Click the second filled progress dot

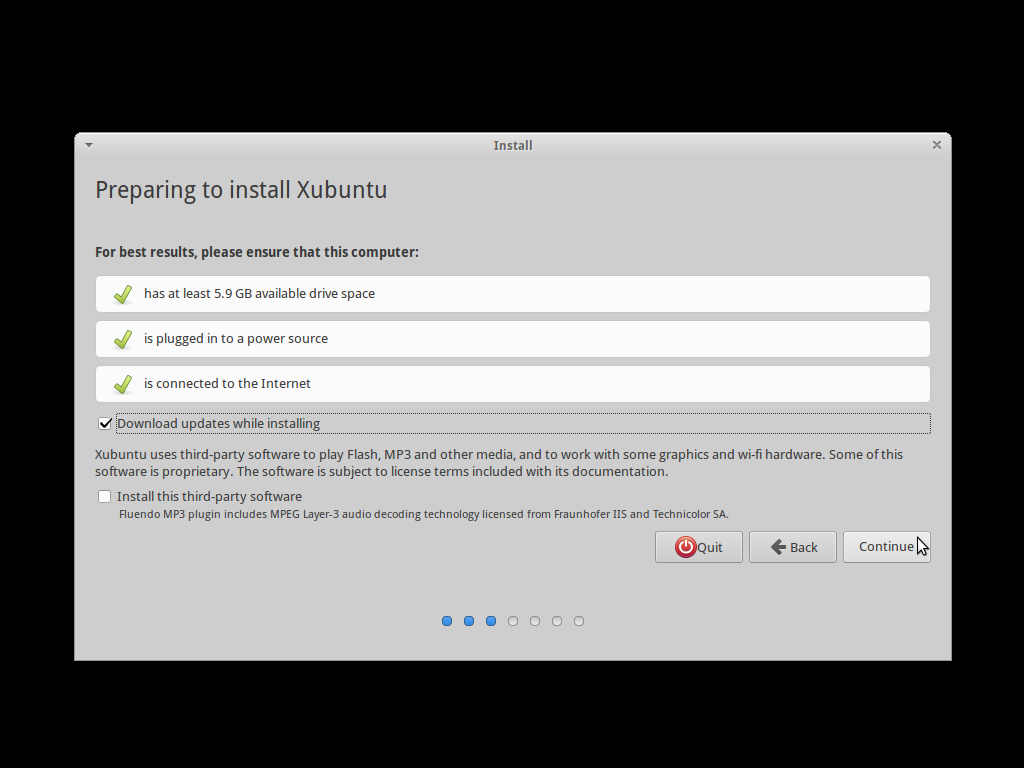point(469,621)
